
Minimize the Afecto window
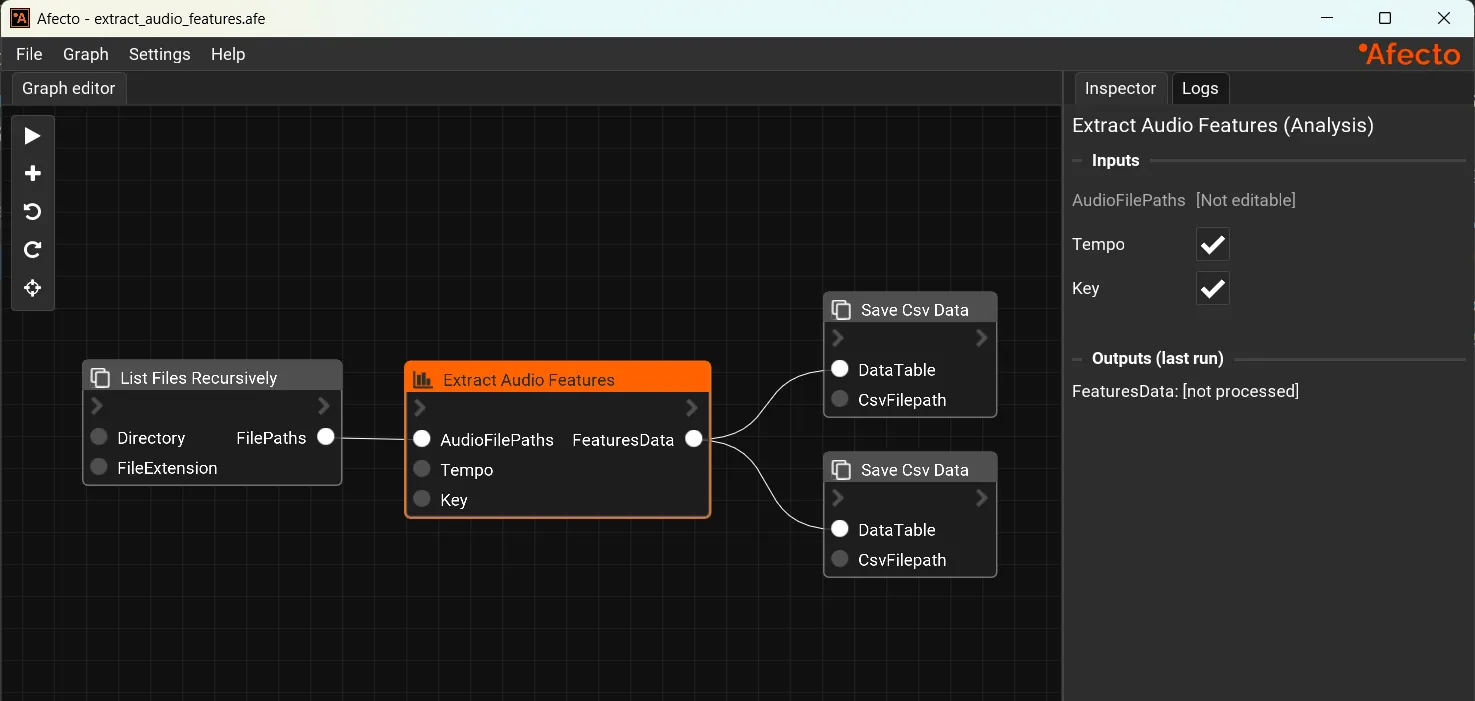pyautogui.click(x=1327, y=18)
